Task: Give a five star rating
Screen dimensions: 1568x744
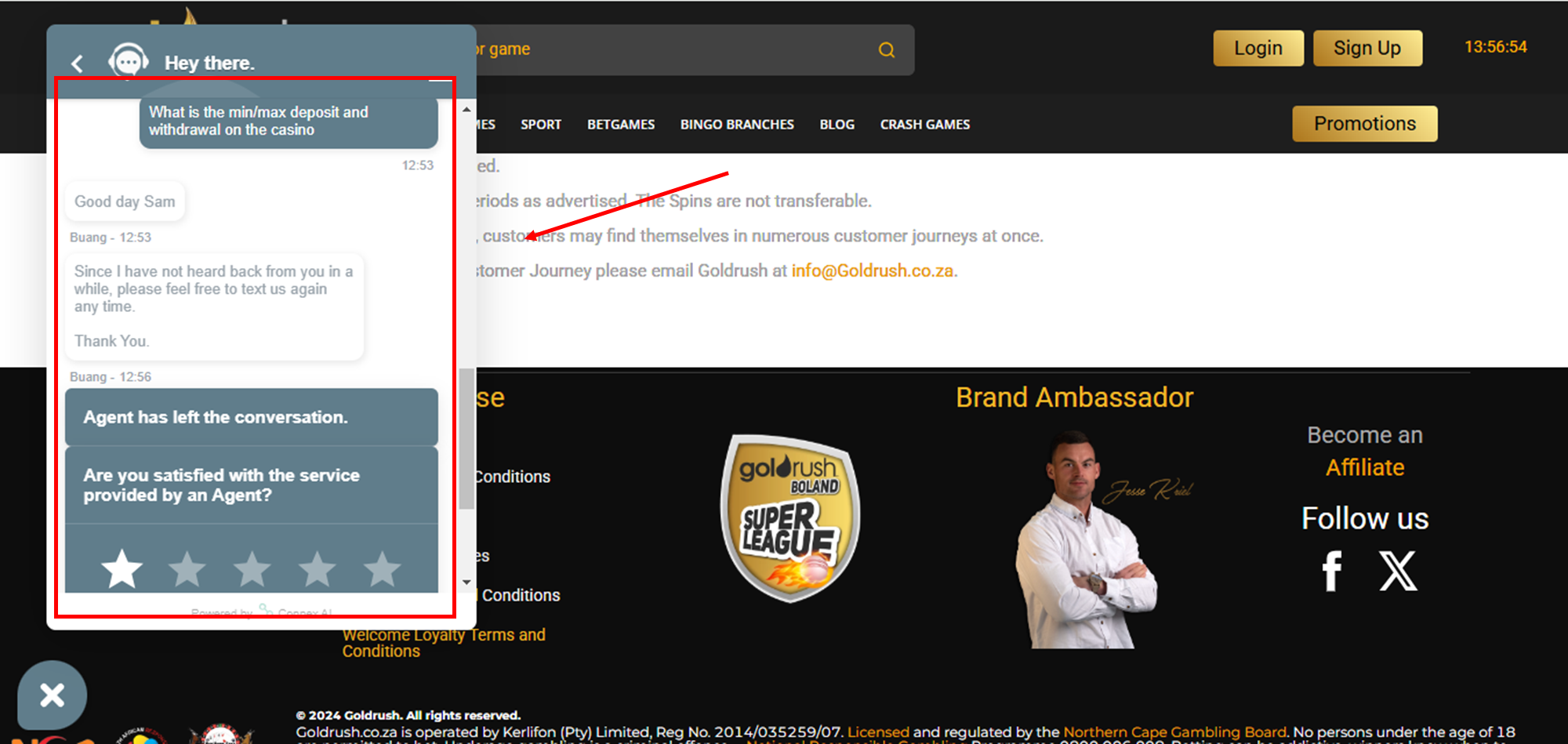Action: coord(383,568)
